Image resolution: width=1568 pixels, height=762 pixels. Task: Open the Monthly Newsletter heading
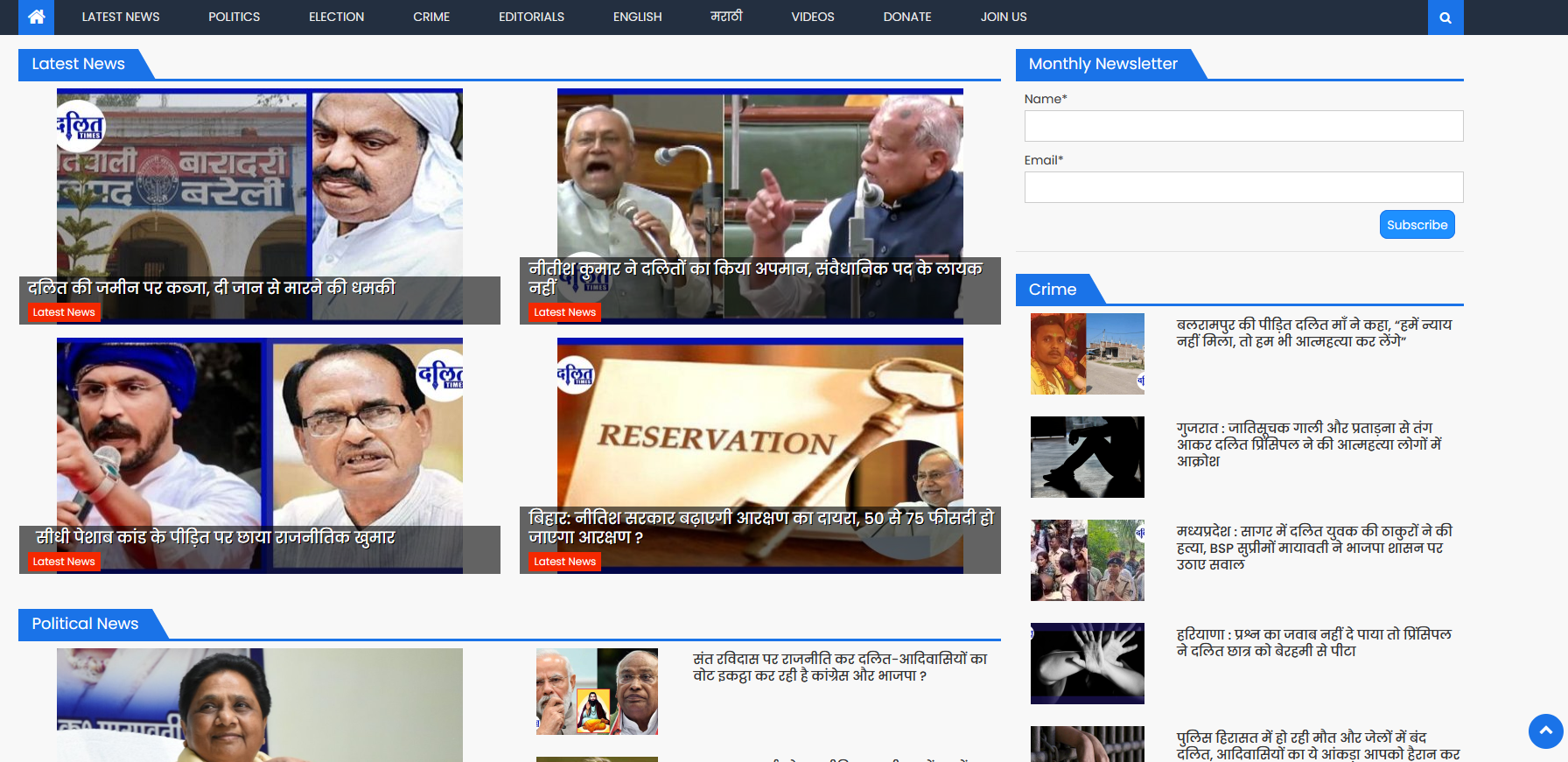click(1102, 64)
